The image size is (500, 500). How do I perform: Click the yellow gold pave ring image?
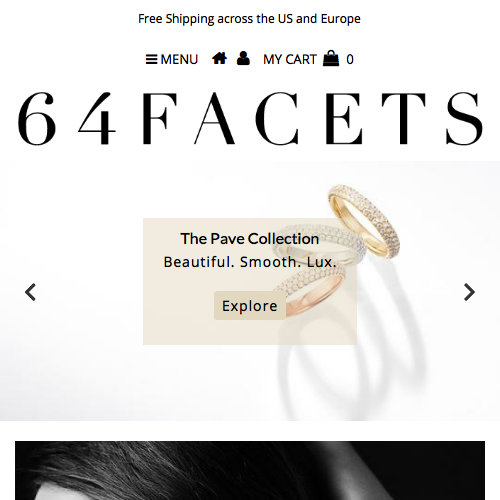[364, 221]
